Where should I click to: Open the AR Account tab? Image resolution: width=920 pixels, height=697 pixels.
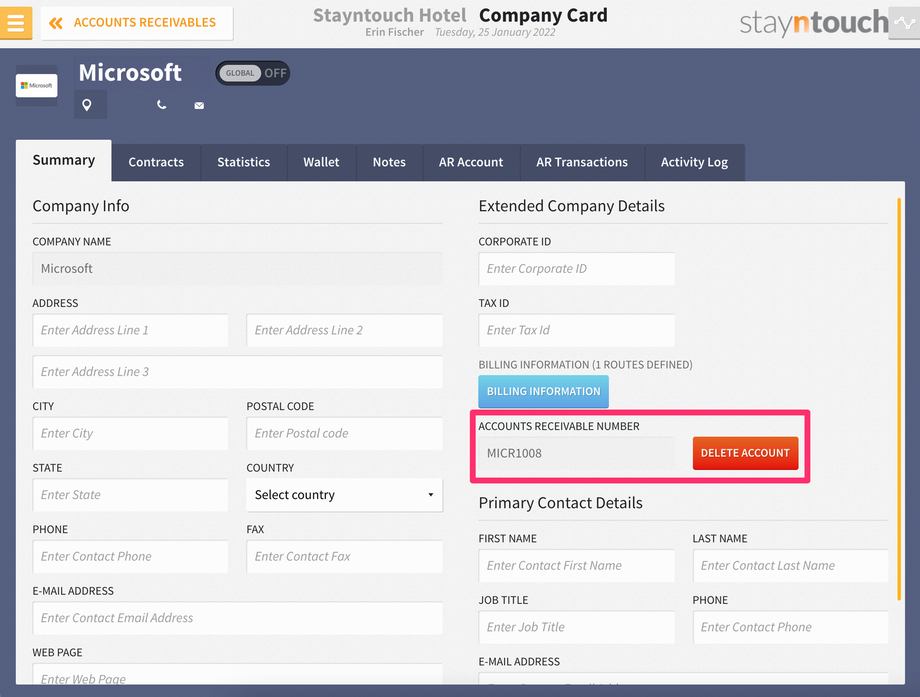[471, 163]
